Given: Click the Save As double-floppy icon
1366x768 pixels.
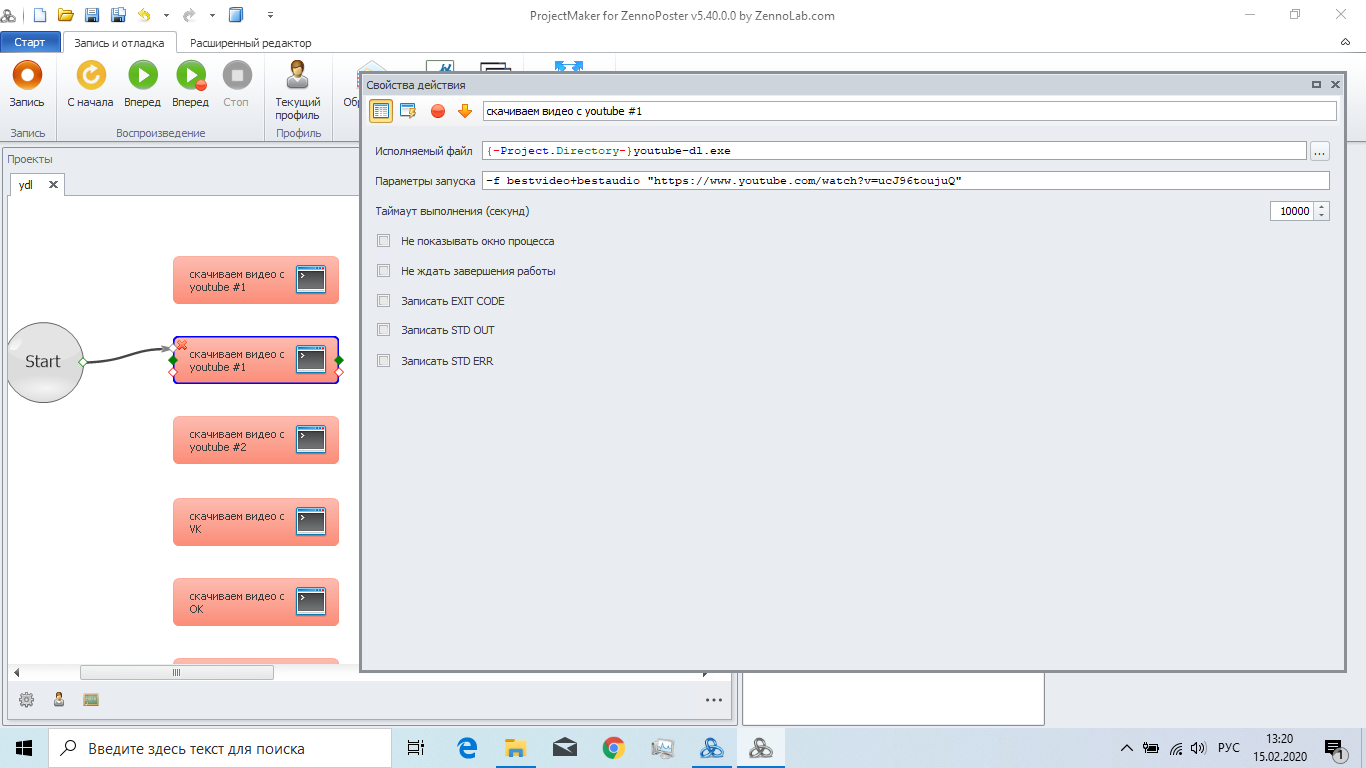Looking at the screenshot, I should 118,15.
